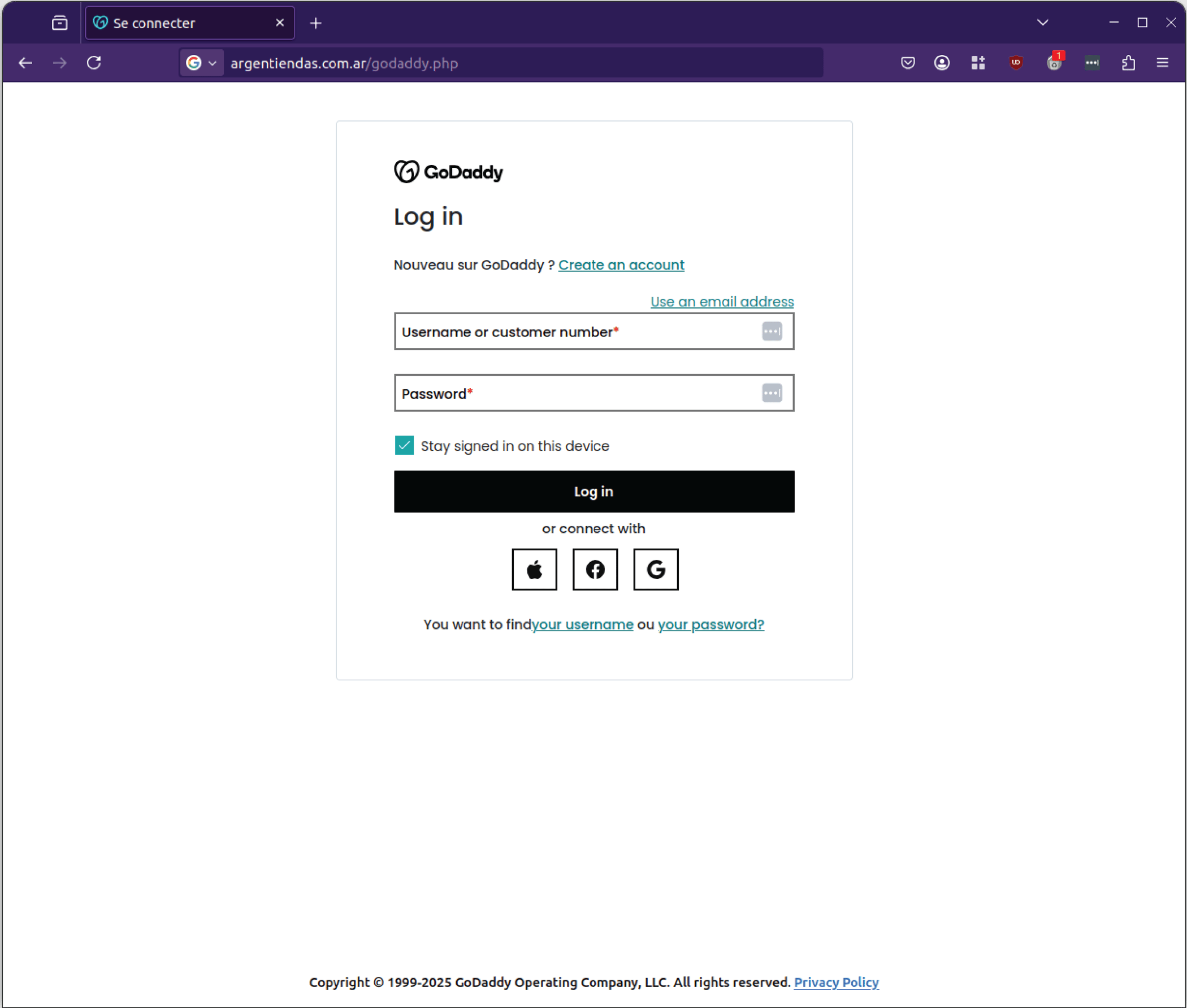Click the Create an account link
This screenshot has width=1187, height=1008.
(x=621, y=265)
